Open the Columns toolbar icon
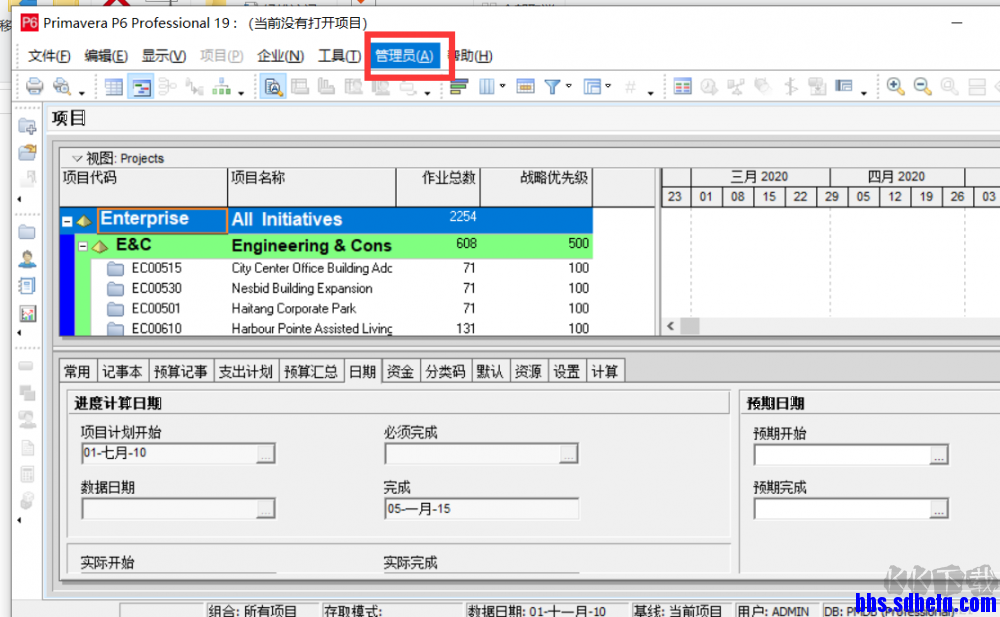The image size is (1000, 617). tap(487, 86)
